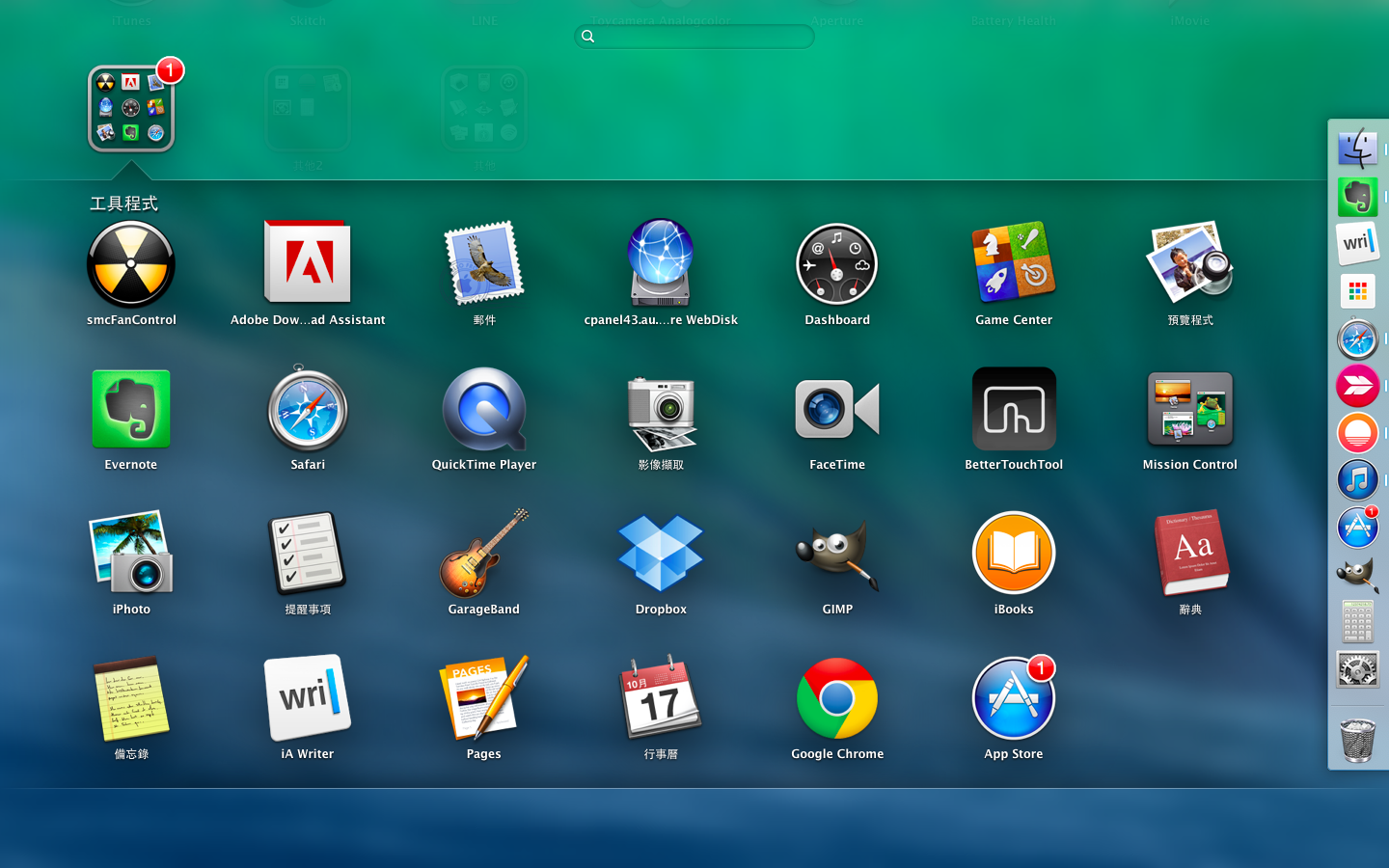Viewport: 1389px width, 868px height.
Task: Open Mission Control
Action: coord(1189,410)
